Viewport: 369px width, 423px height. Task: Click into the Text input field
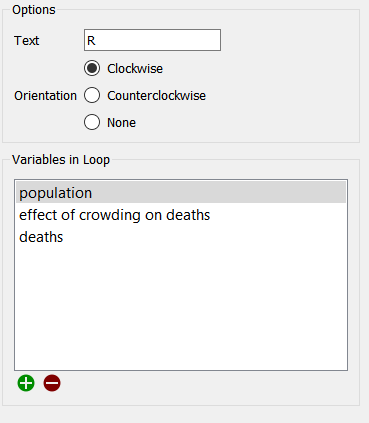pyautogui.click(x=152, y=40)
